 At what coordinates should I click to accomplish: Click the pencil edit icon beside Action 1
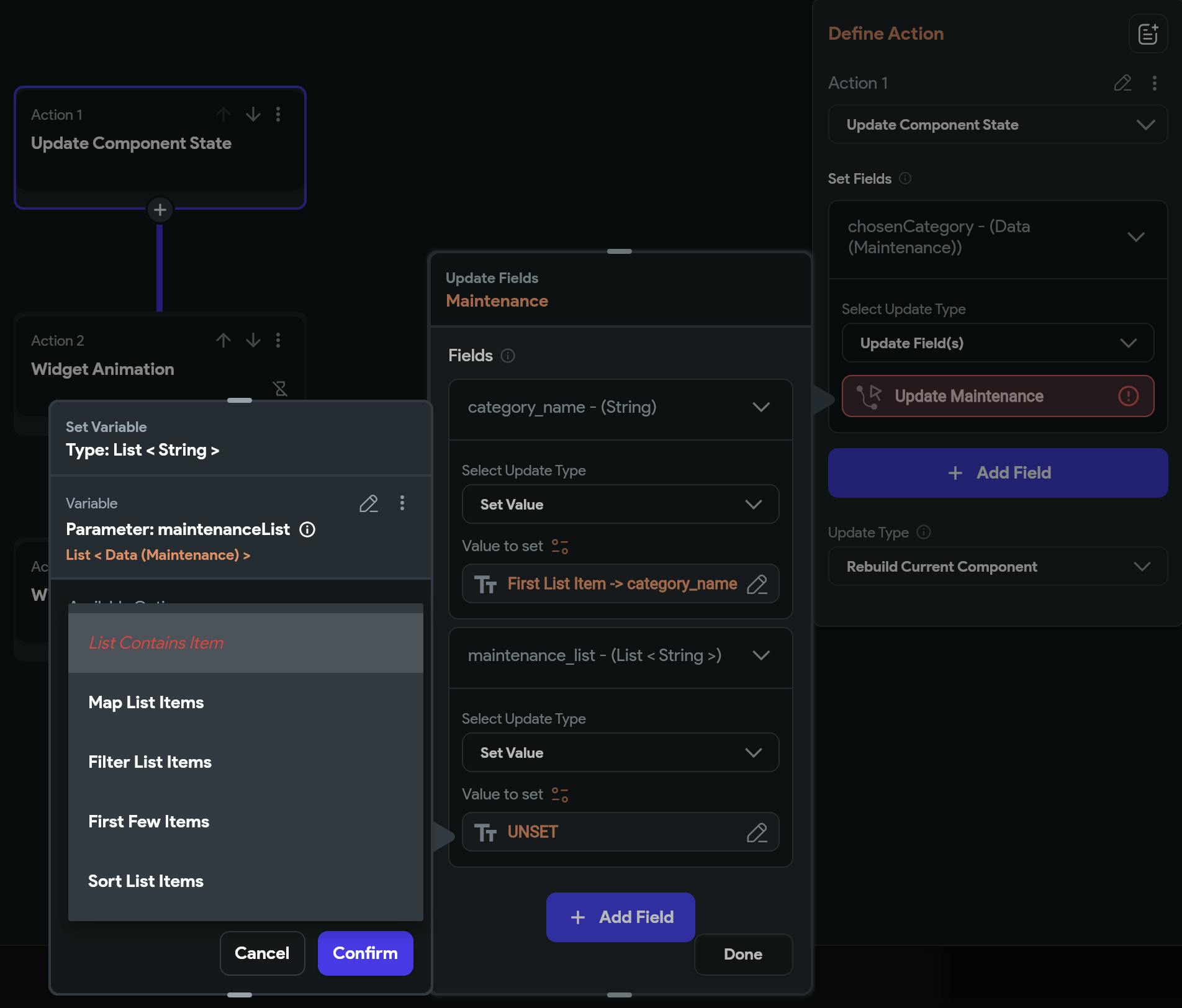(x=1122, y=83)
